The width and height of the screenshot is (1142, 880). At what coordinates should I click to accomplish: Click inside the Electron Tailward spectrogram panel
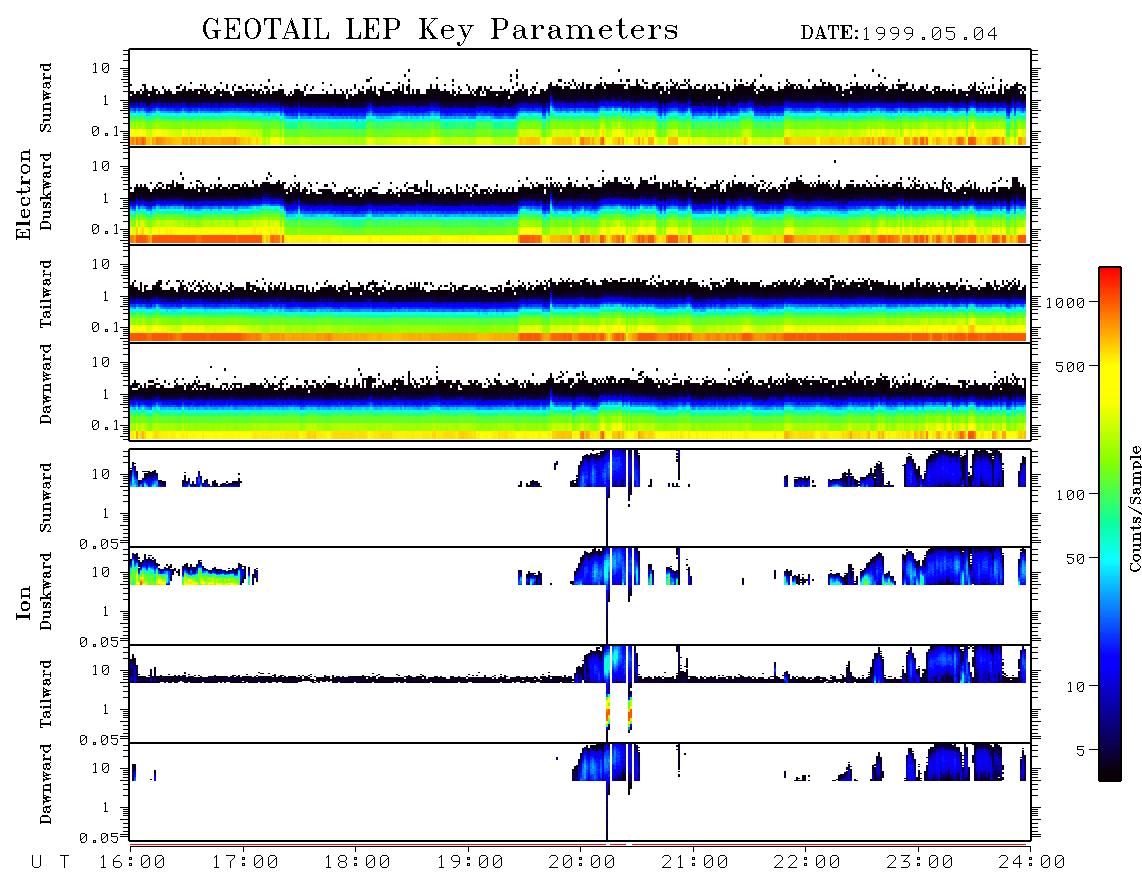coord(580,294)
